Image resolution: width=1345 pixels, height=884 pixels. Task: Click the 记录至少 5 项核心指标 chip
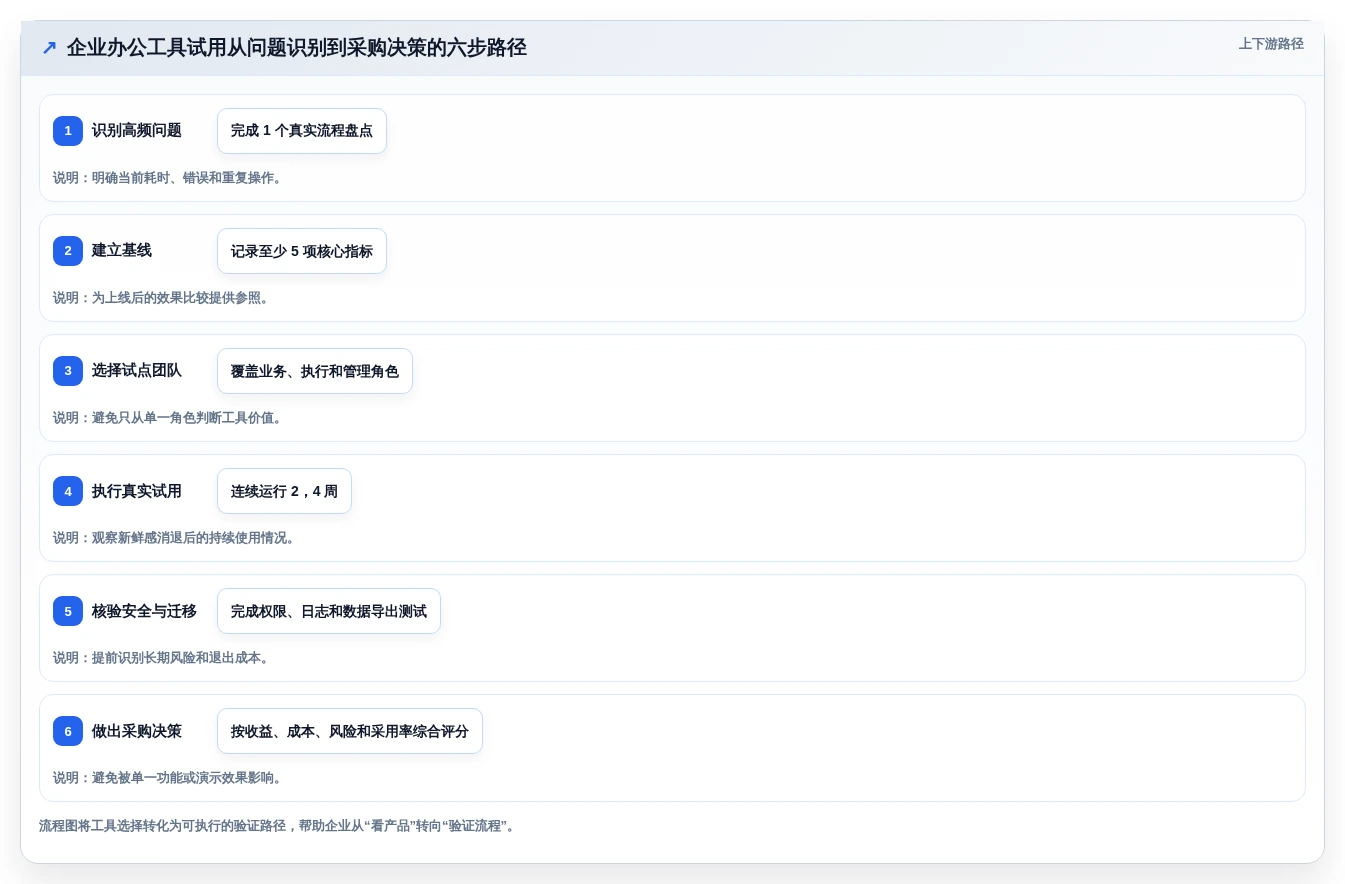(302, 251)
